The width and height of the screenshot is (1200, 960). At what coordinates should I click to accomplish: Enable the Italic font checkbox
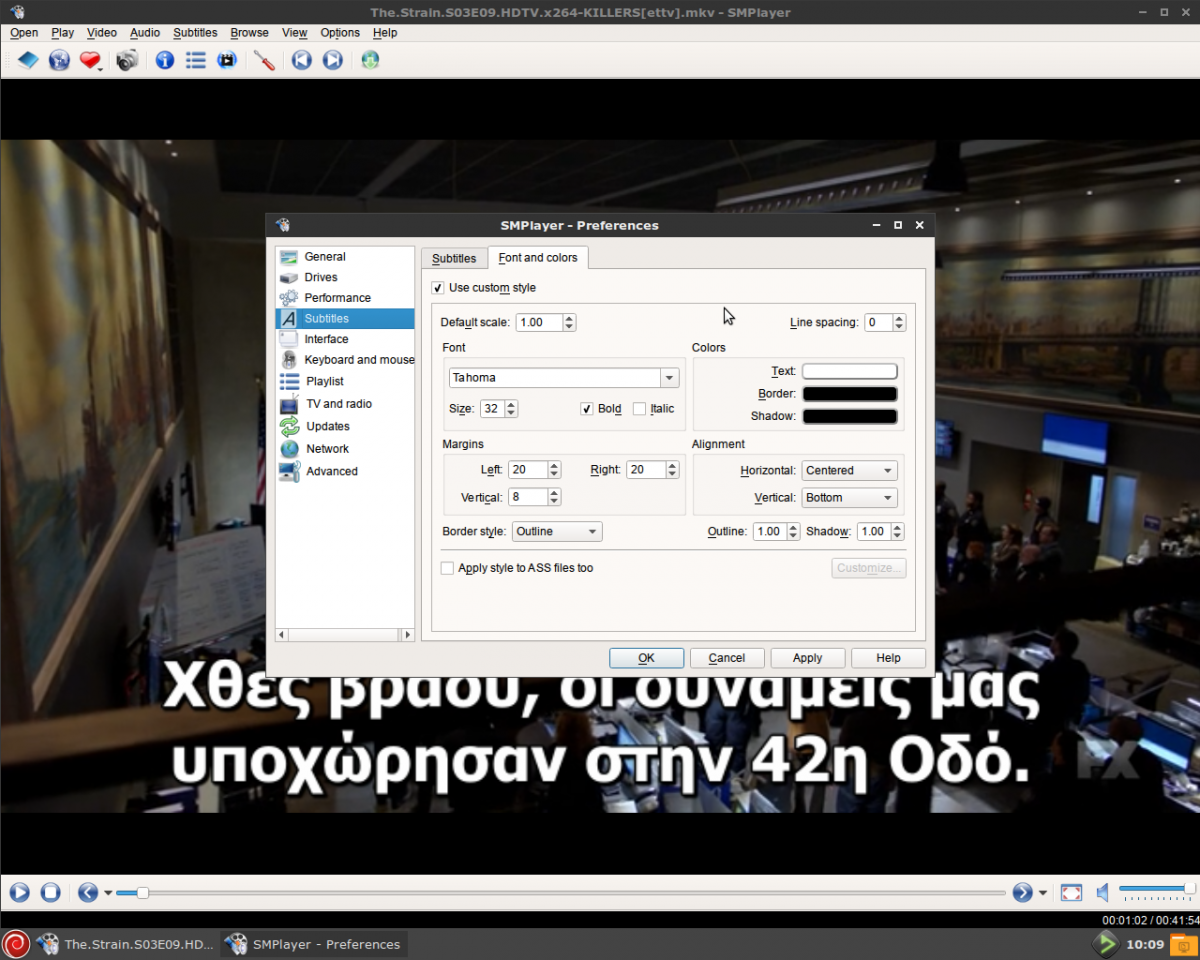(639, 409)
